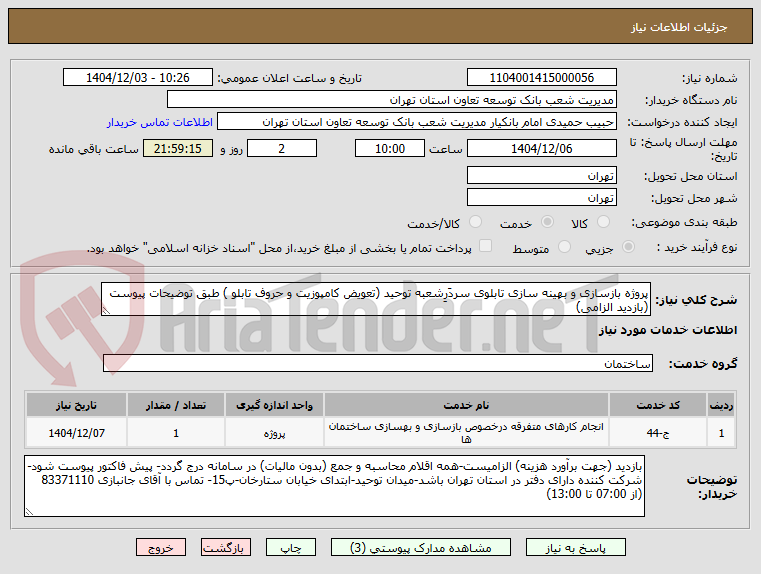
Task: Click the تعداد / مقدار column header
Action: click(176, 405)
